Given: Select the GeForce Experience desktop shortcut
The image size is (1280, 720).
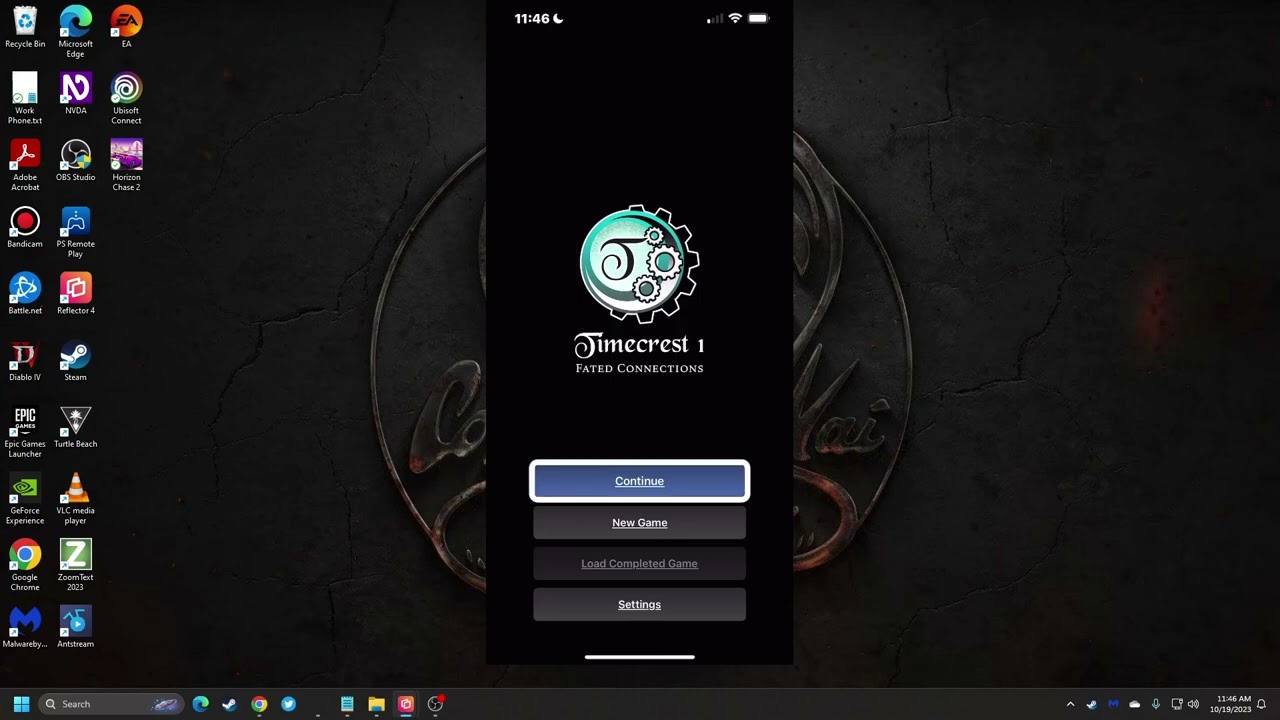Looking at the screenshot, I should pos(25,499).
